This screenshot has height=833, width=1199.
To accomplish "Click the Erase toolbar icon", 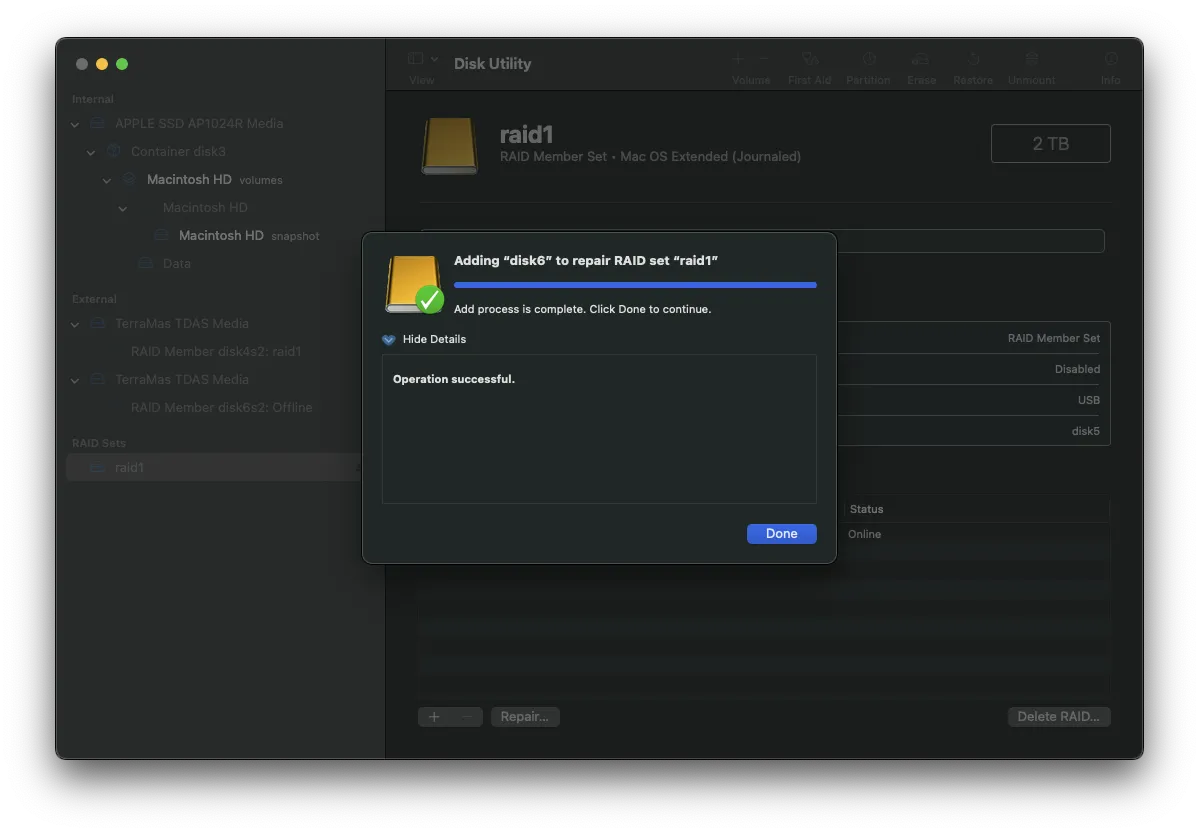I will 921,59.
